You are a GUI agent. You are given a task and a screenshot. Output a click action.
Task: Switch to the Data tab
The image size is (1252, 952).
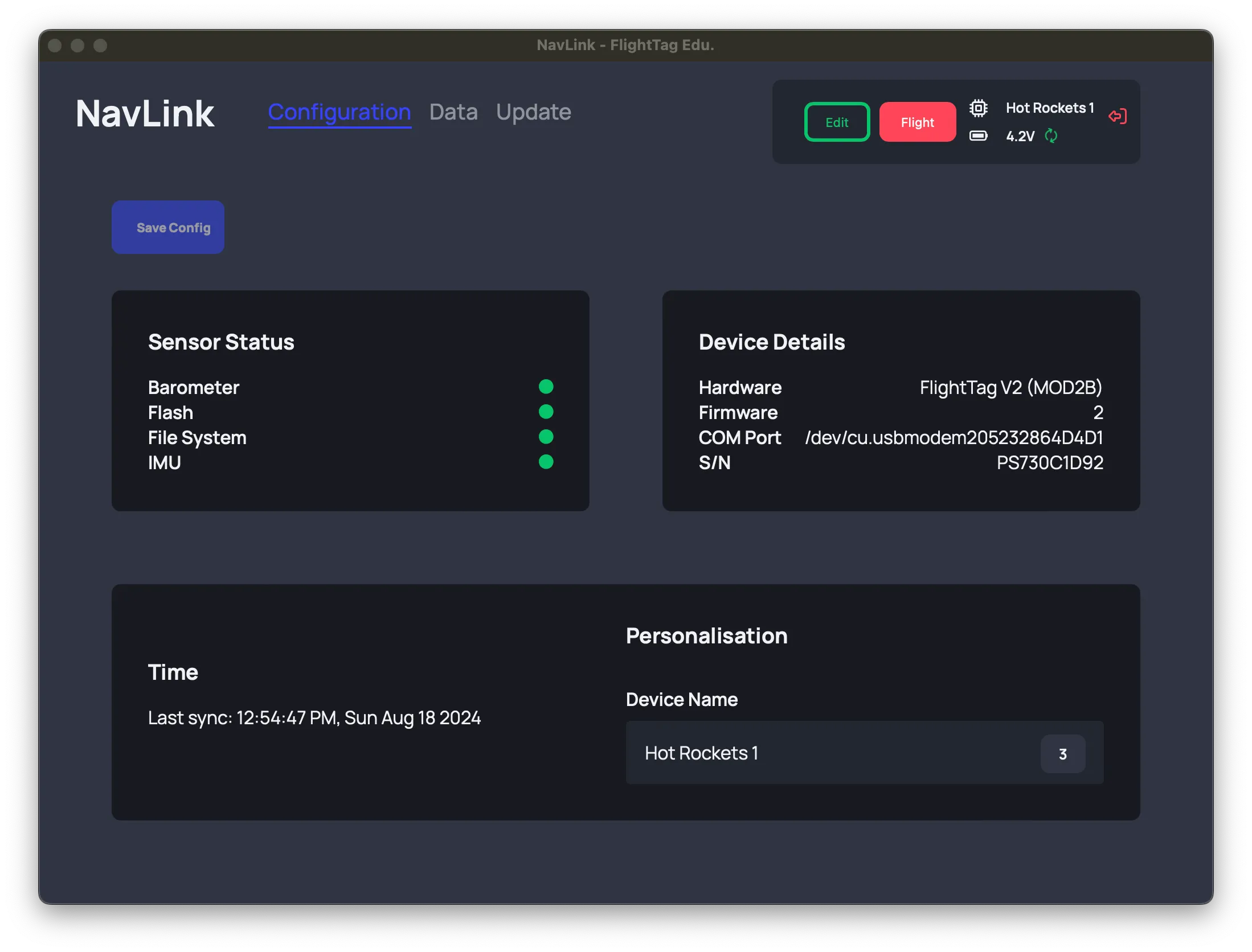[453, 112]
